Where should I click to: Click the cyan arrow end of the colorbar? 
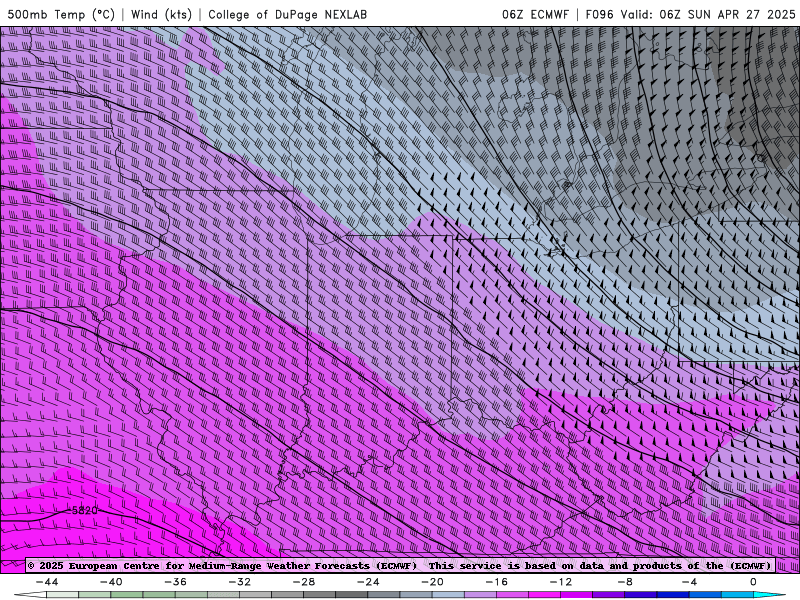(x=769, y=595)
